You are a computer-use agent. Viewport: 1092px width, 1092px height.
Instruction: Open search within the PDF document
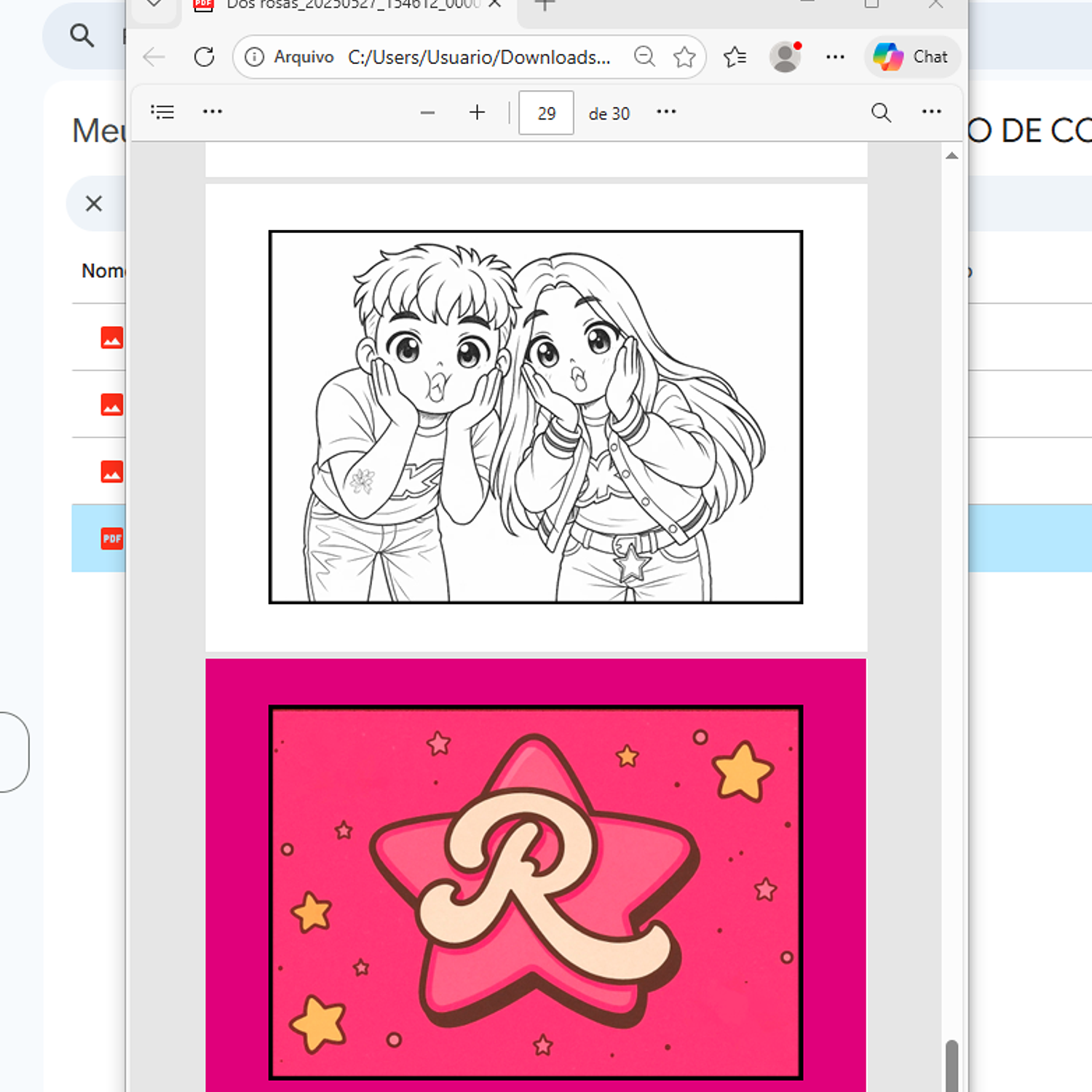[881, 112]
